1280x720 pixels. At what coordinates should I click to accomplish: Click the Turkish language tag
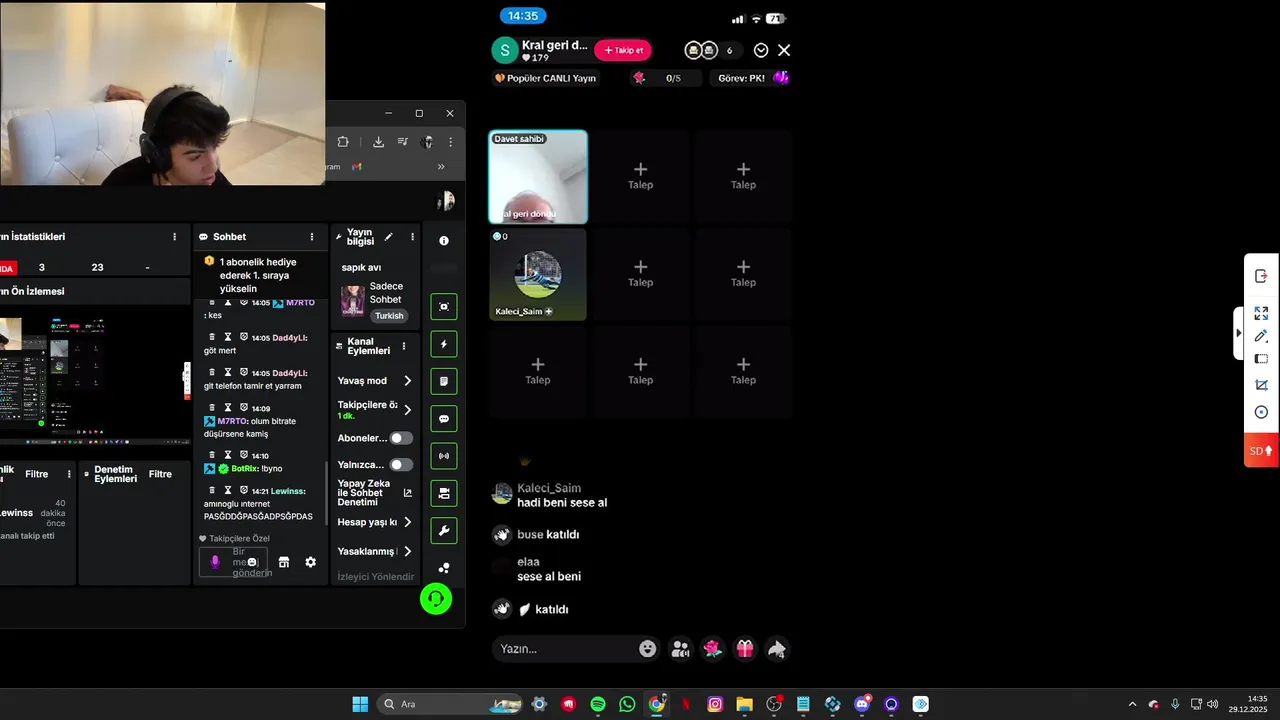[389, 316]
